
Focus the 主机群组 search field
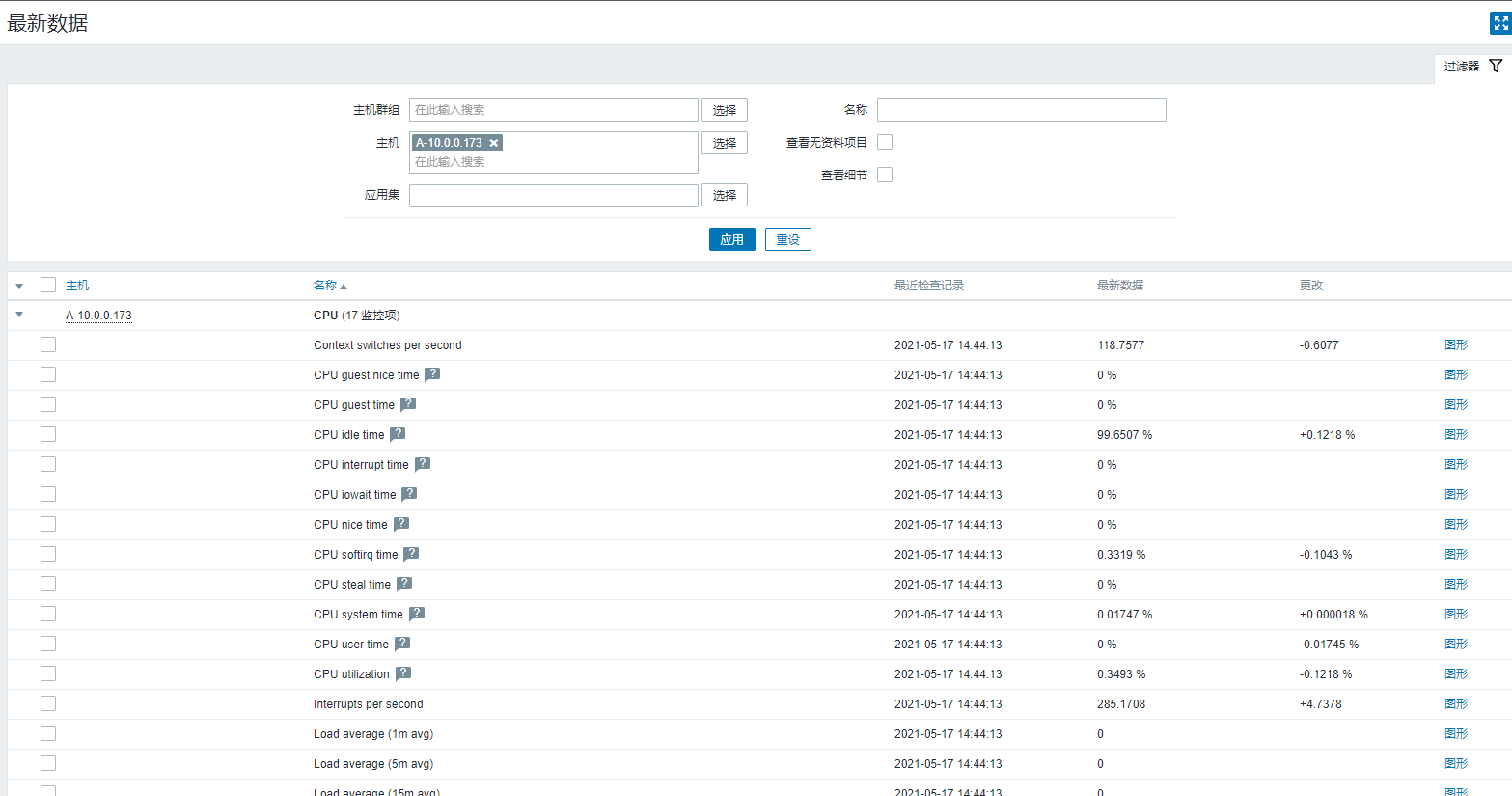554,110
